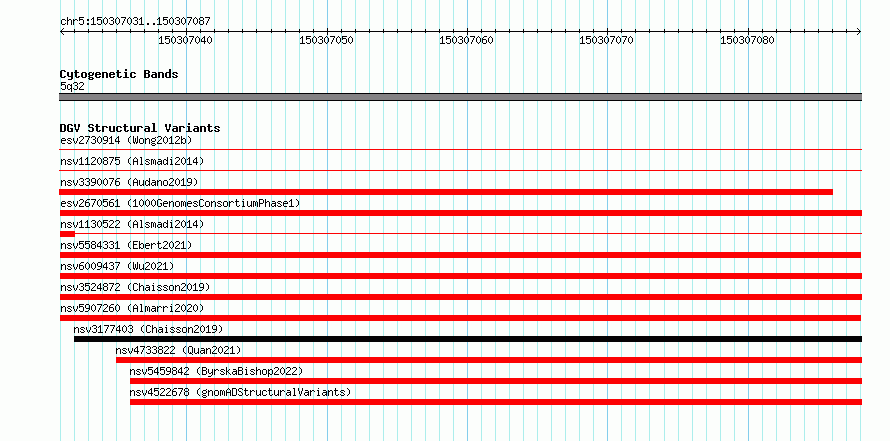890x441 pixels.
Task: Click the gray 5q32 cytogenetic band bar
Action: (x=460, y=97)
